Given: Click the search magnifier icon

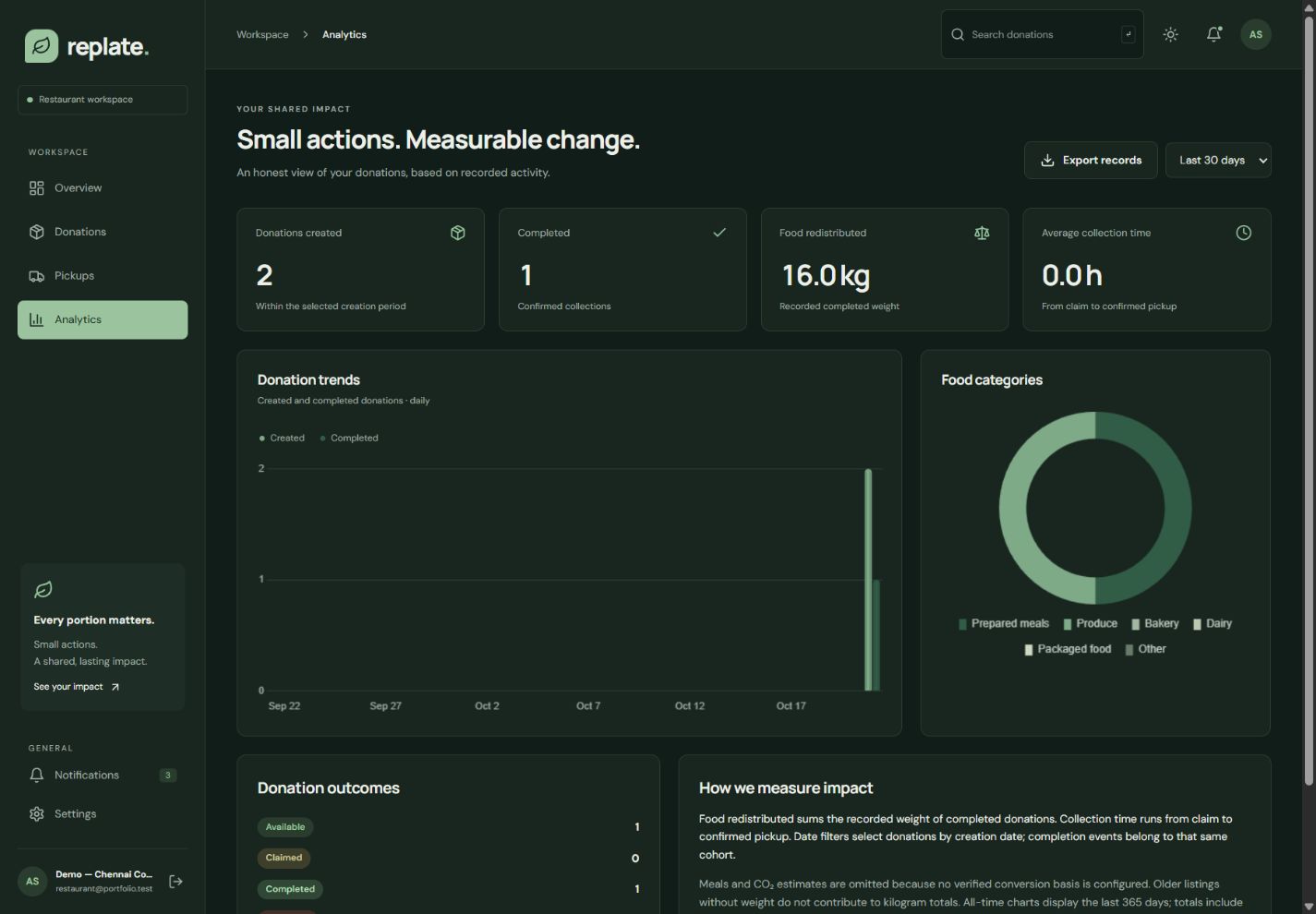Looking at the screenshot, I should coord(958,34).
